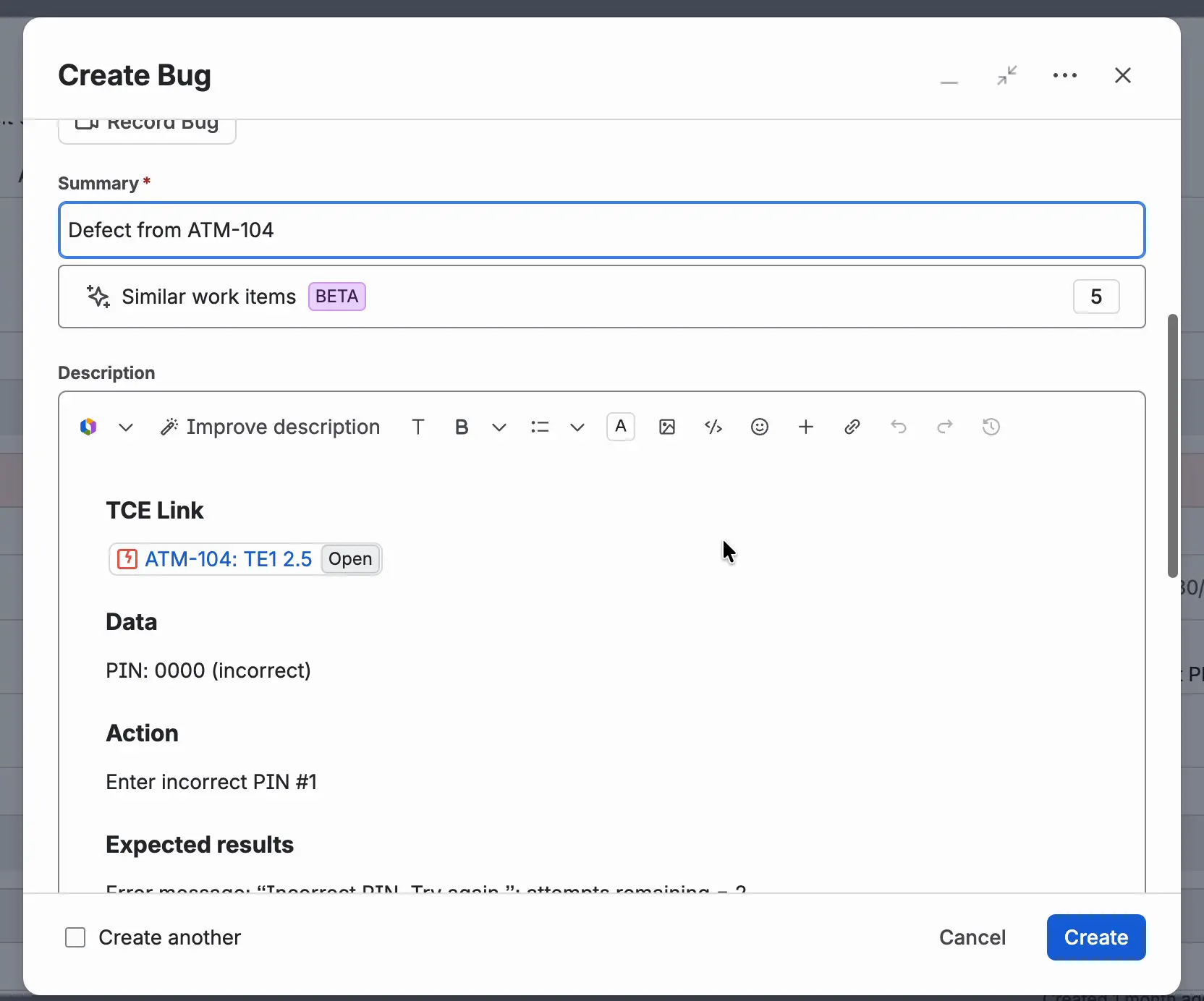Screen dimensions: 1204x1001
Task: Cancel the bug creation
Action: coord(972,937)
